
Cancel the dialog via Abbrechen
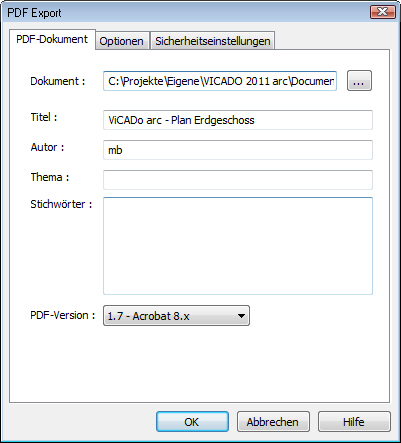click(x=273, y=422)
